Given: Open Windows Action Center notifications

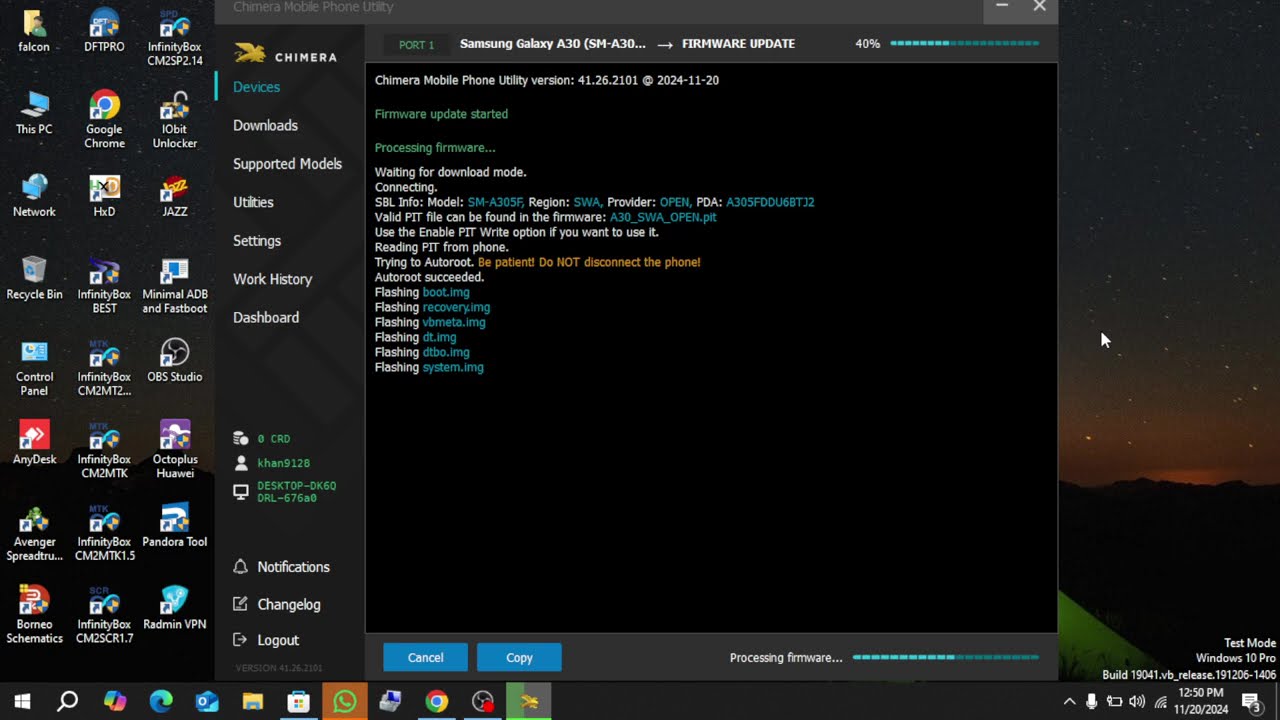Looking at the screenshot, I should (1251, 701).
